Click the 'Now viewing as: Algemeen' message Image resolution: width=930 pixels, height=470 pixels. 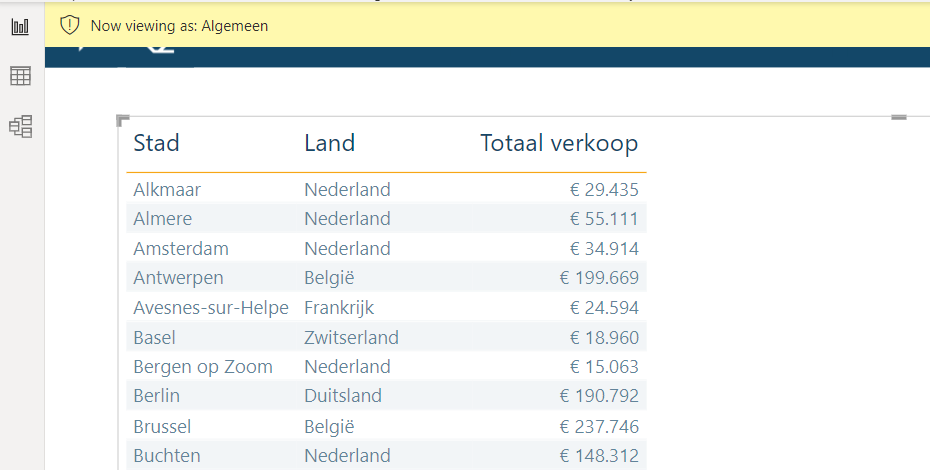(179, 26)
